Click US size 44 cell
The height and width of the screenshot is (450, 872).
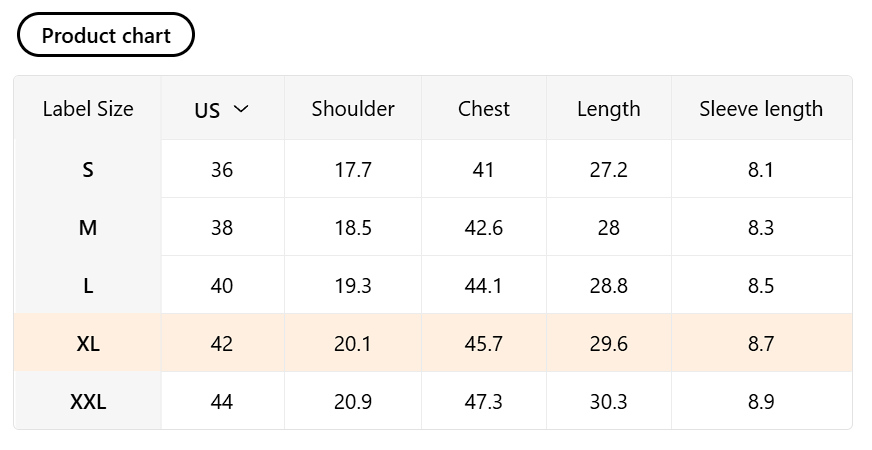point(222,402)
